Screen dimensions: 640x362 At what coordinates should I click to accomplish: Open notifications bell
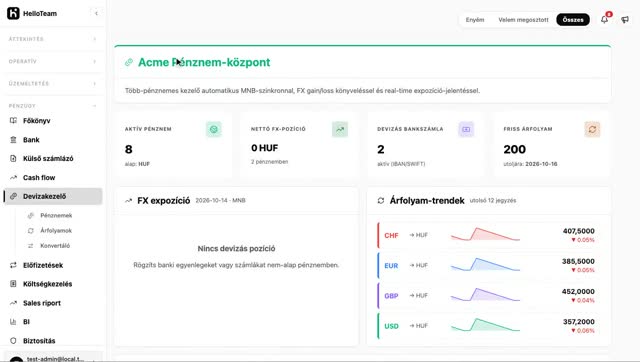coord(604,19)
